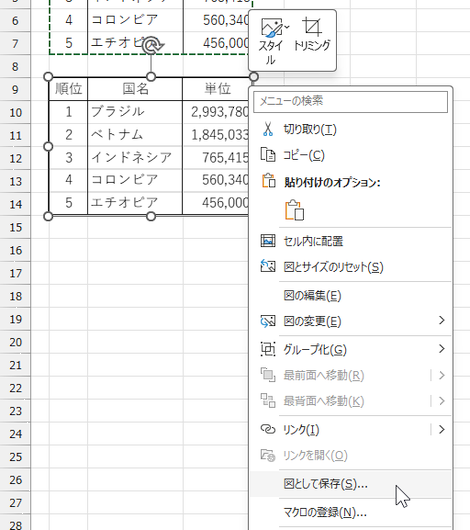The height and width of the screenshot is (530, 470).
Task: Click the 順位 header in the picture
Action: (x=68, y=89)
